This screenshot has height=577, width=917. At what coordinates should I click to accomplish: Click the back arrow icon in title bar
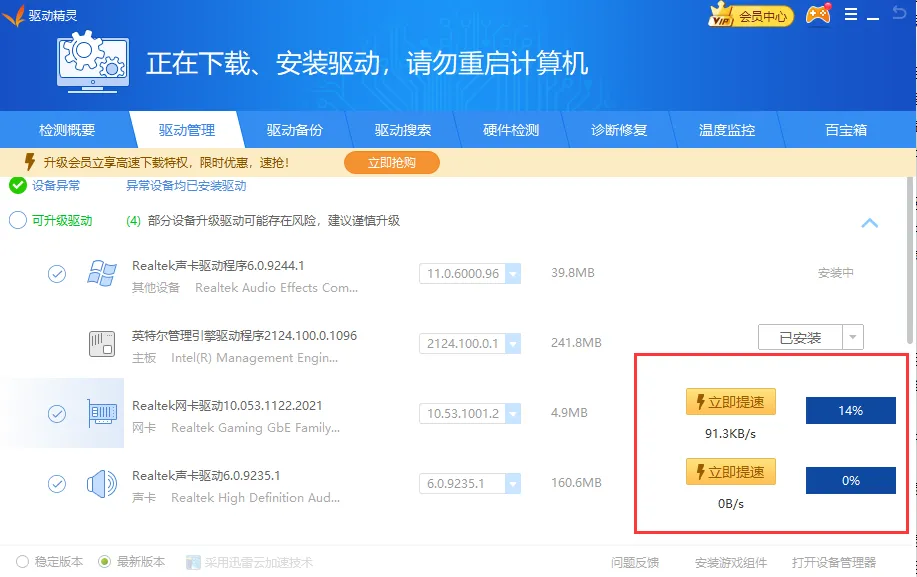pos(899,12)
